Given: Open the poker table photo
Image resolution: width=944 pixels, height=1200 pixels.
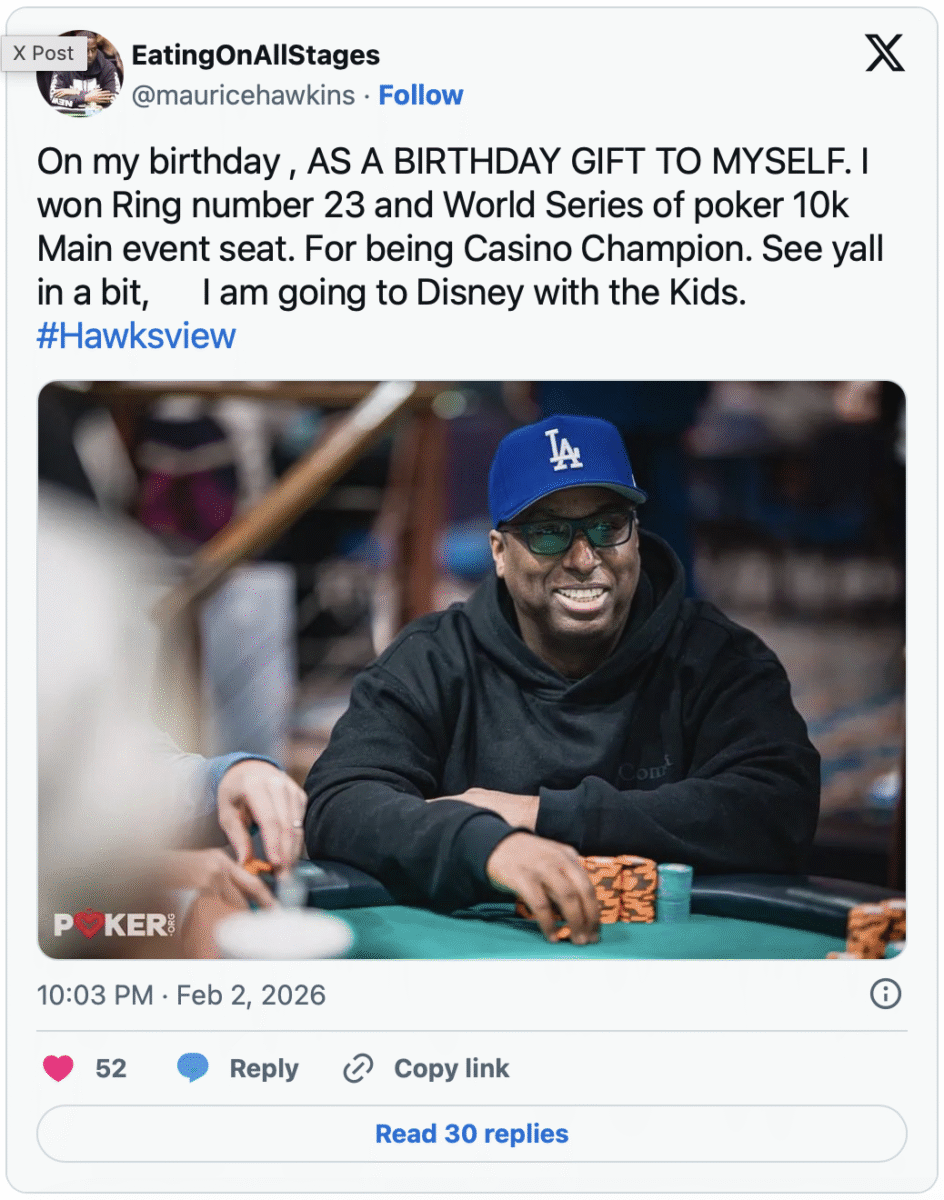Looking at the screenshot, I should coord(472,670).
